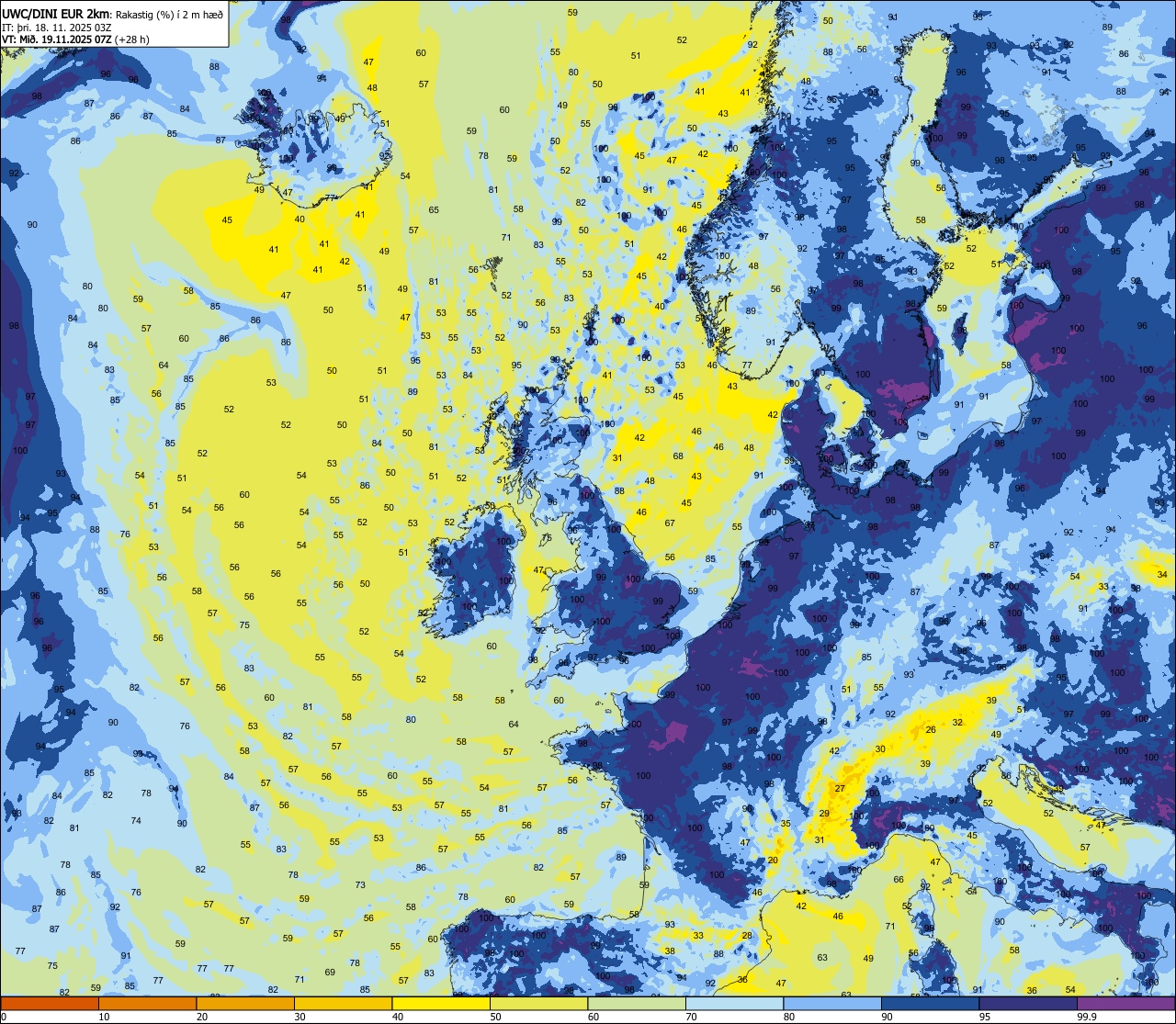The height and width of the screenshot is (1024, 1176).
Task: Click the purple above-99.9 legend swatch
Action: 1125,1003
